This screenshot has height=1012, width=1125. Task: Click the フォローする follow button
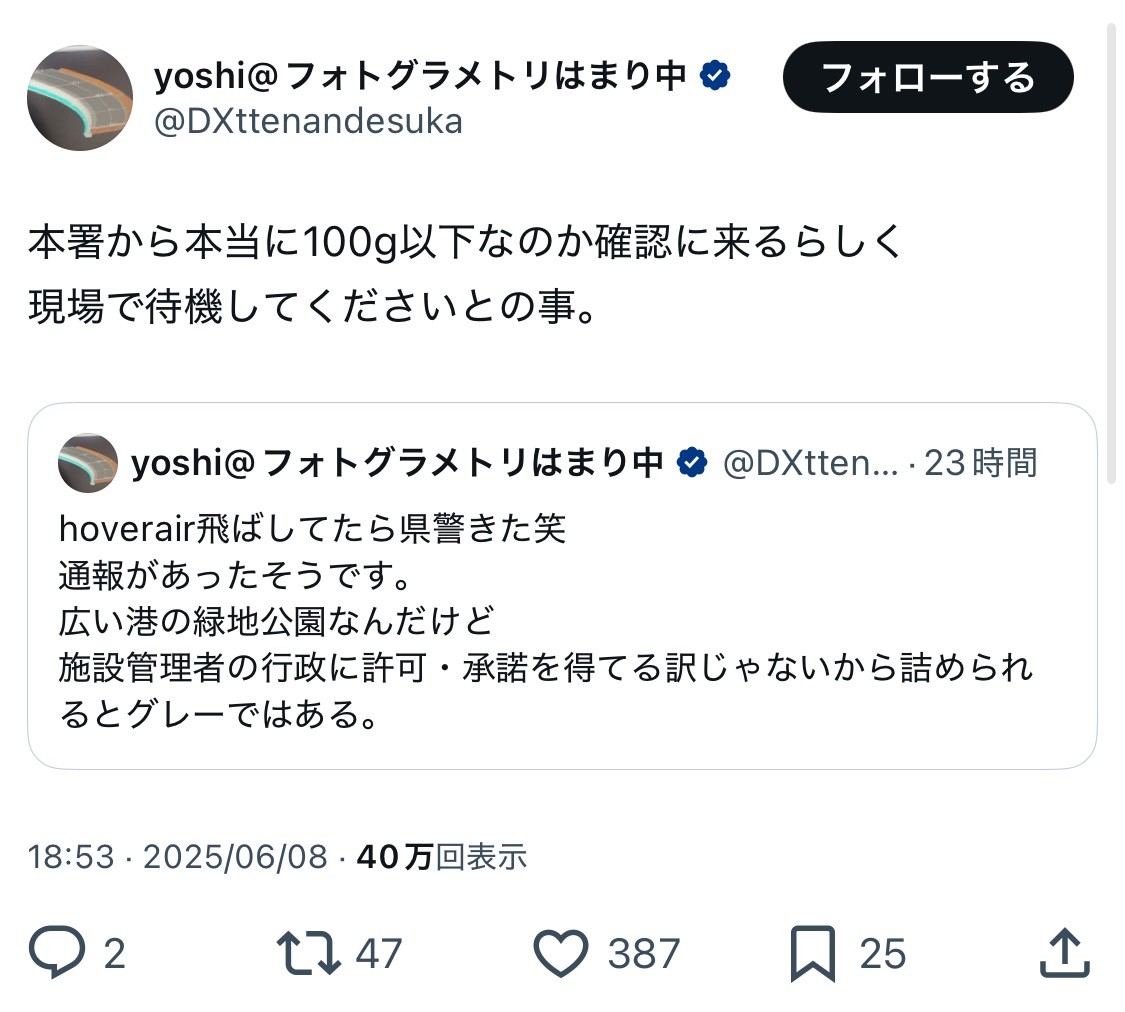click(928, 77)
